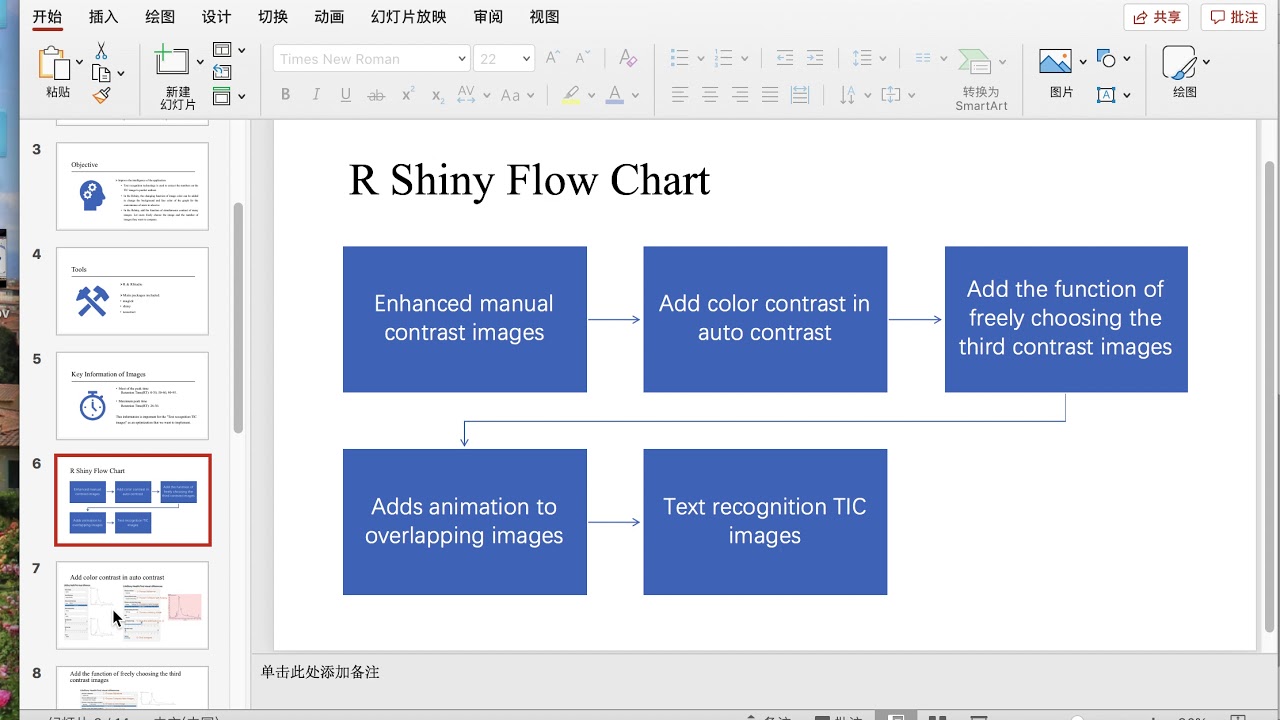
Task: Open the Times New Roman font dropdown
Action: click(x=371, y=59)
